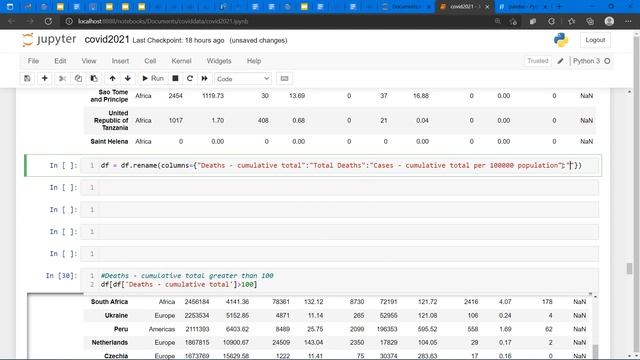
Task: Go back in browser
Action: [x=11, y=21]
